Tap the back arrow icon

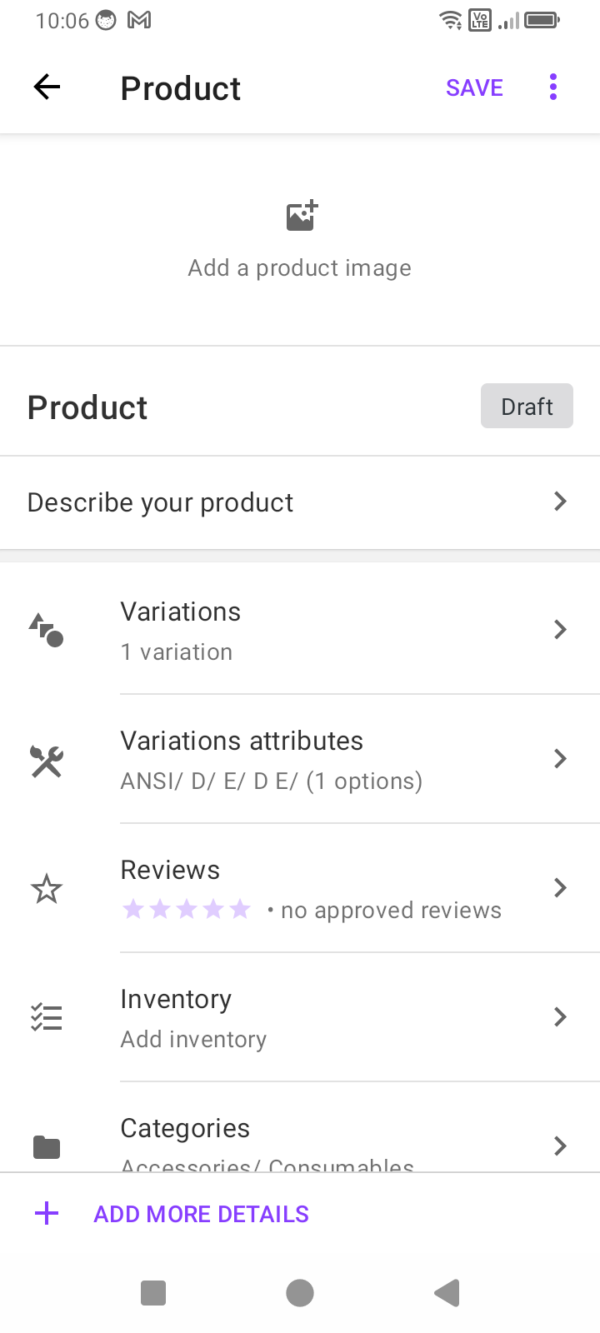[x=47, y=87]
